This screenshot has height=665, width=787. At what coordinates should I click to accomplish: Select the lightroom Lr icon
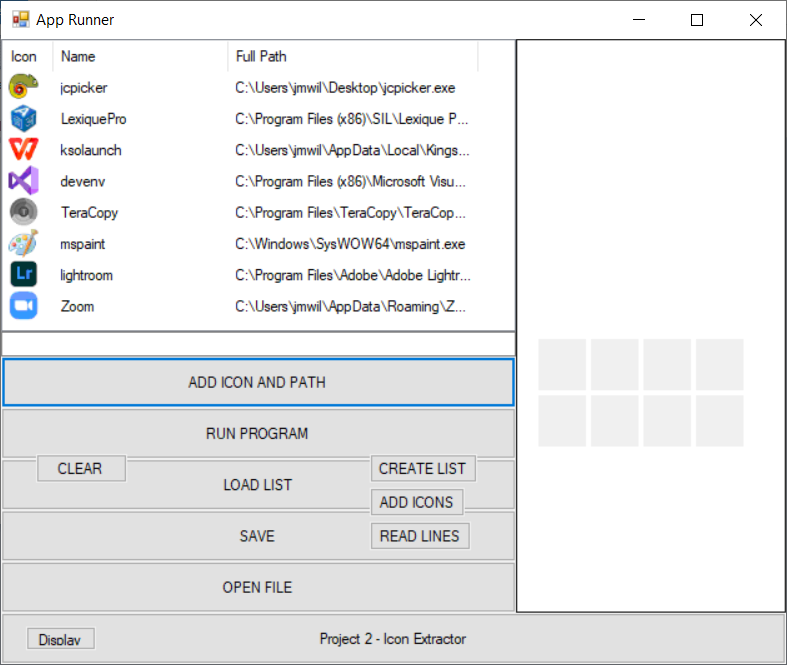[x=24, y=274]
